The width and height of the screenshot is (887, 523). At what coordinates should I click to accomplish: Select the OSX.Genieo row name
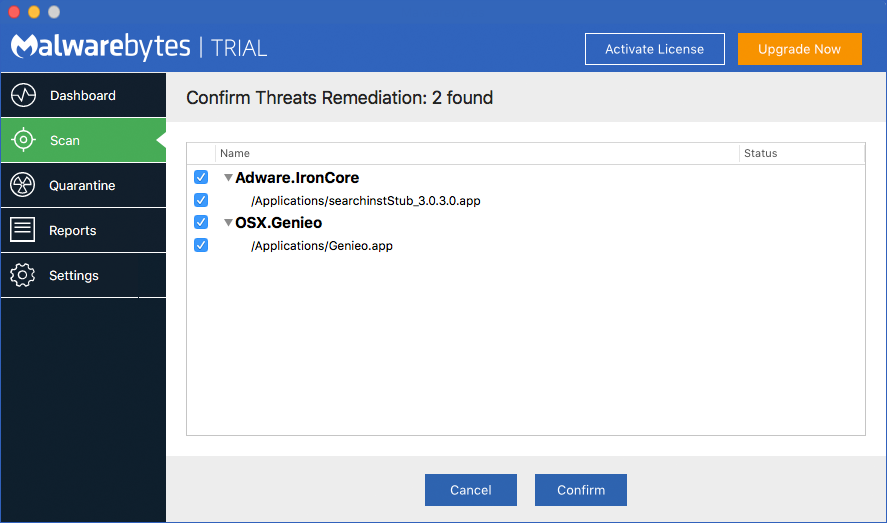click(278, 223)
